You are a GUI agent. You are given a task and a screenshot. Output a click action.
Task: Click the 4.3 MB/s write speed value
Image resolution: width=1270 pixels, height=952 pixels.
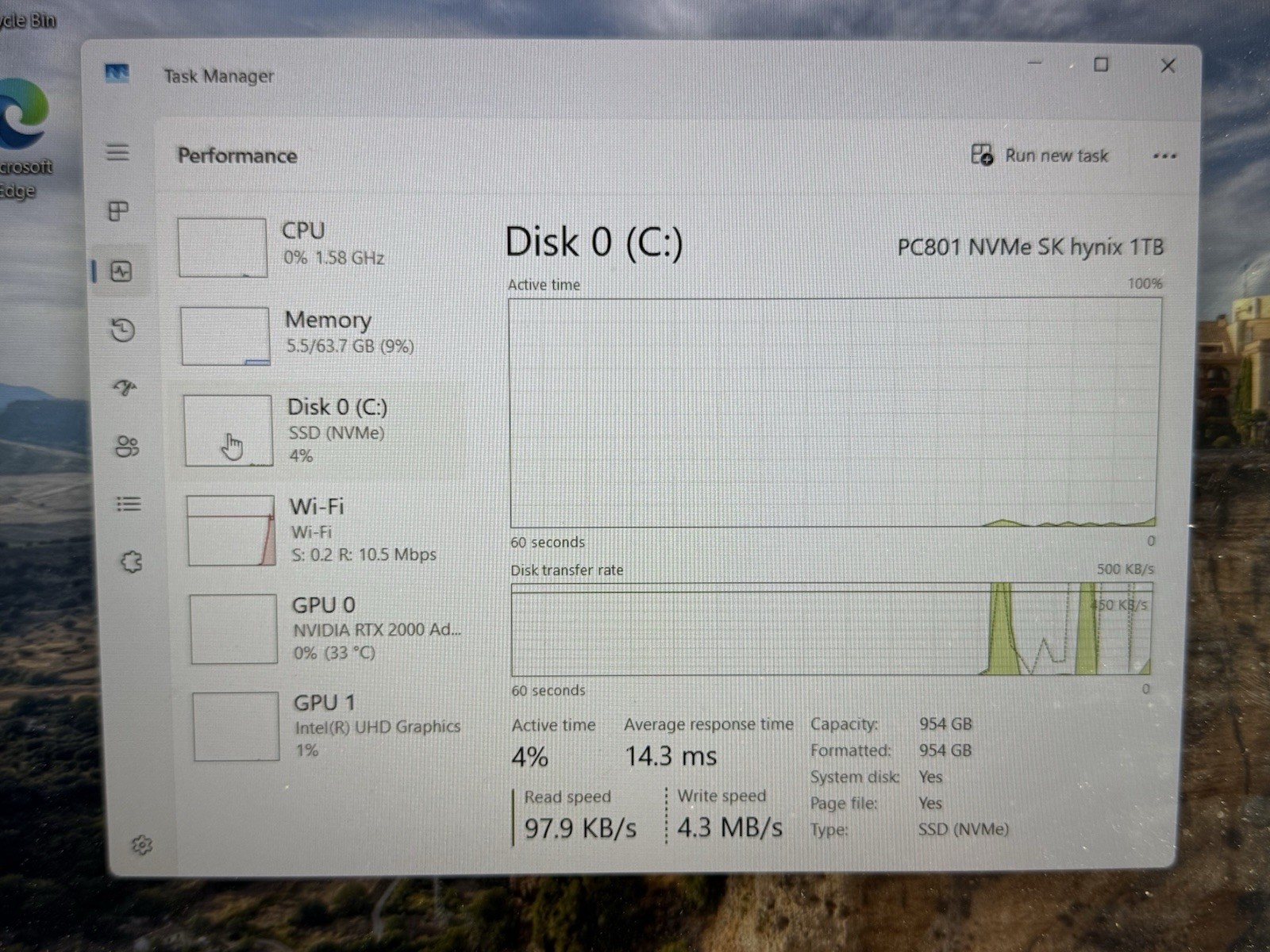click(729, 827)
